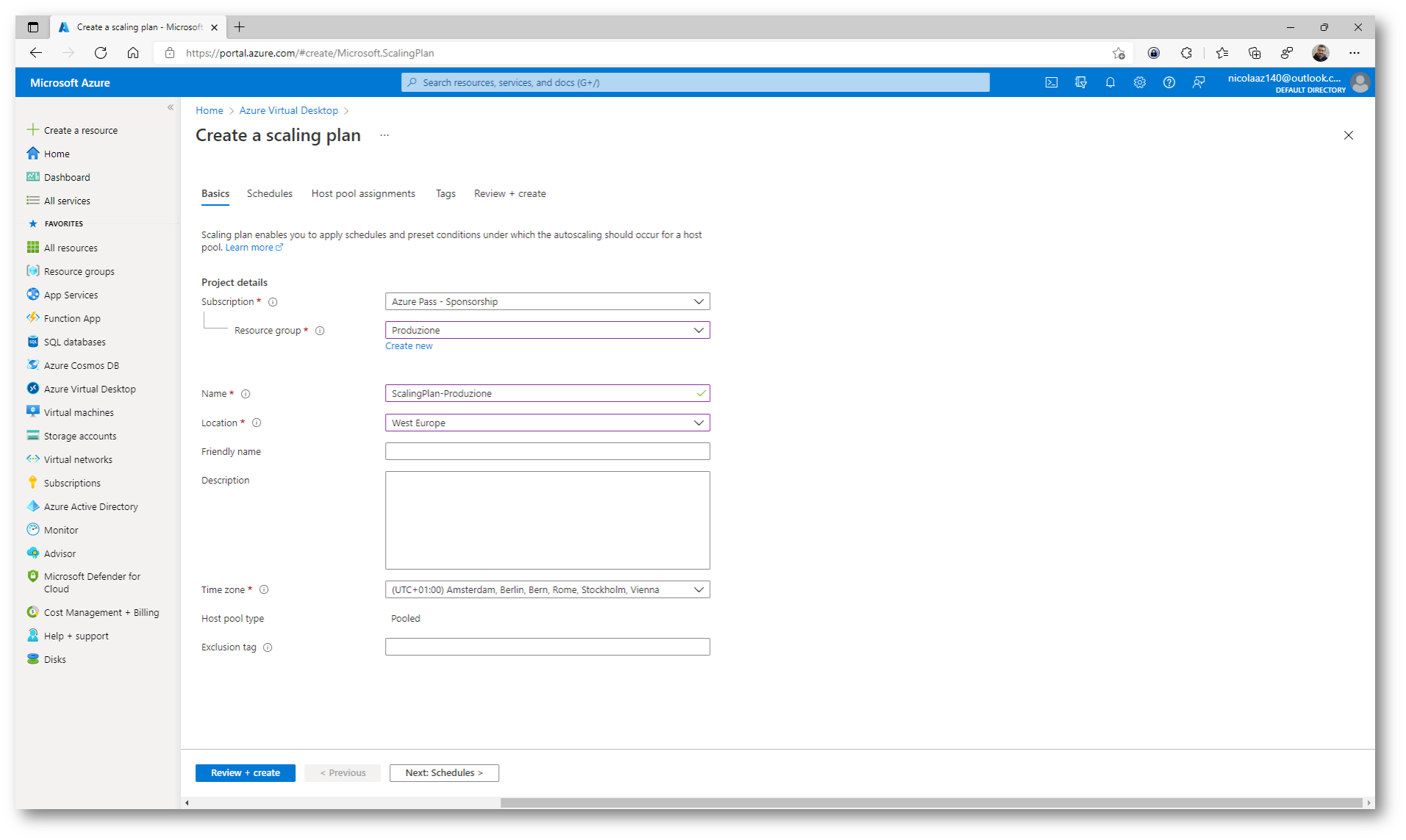Open All resources from favorites
This screenshot has height=840, width=1406.
pos(71,248)
